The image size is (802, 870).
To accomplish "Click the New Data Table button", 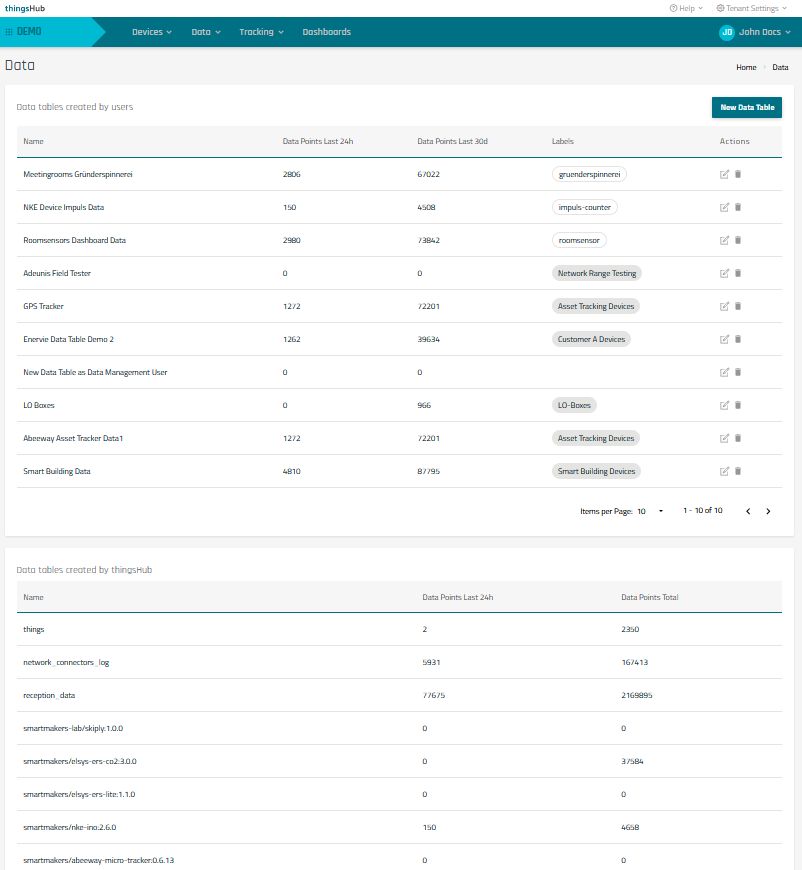I will [746, 107].
